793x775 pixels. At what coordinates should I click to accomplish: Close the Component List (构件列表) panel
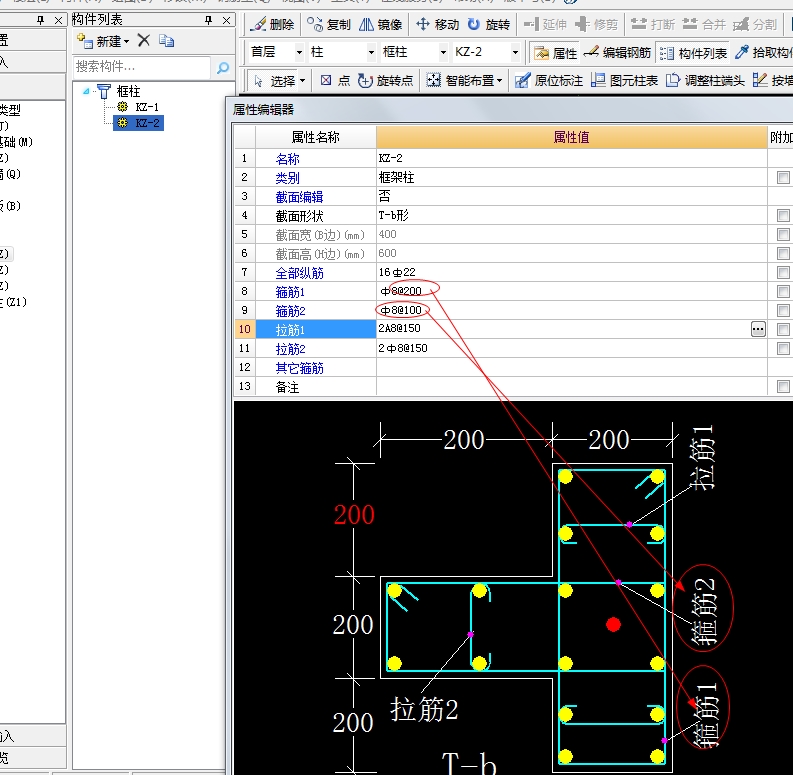click(226, 20)
